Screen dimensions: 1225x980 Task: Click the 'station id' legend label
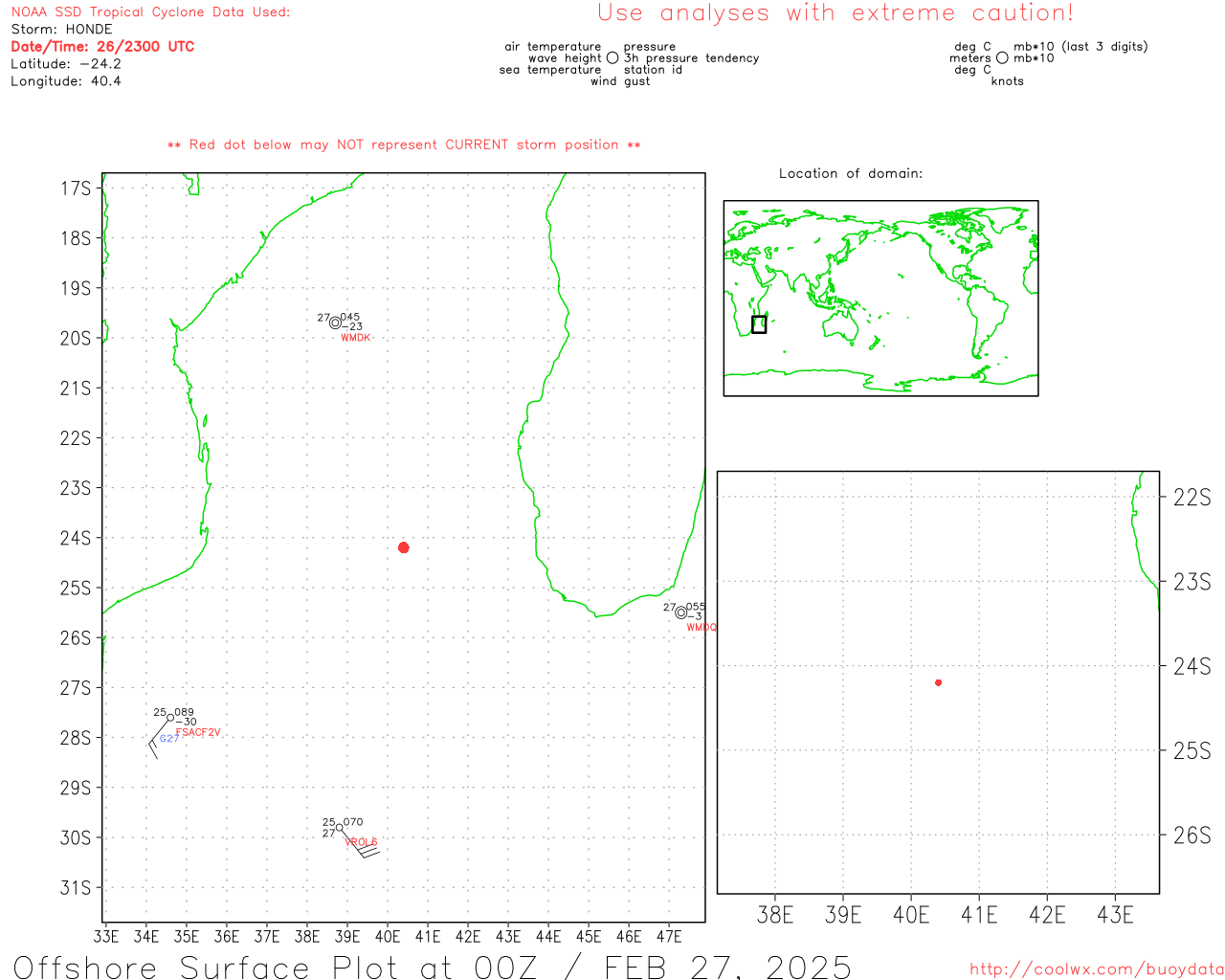coord(654,70)
